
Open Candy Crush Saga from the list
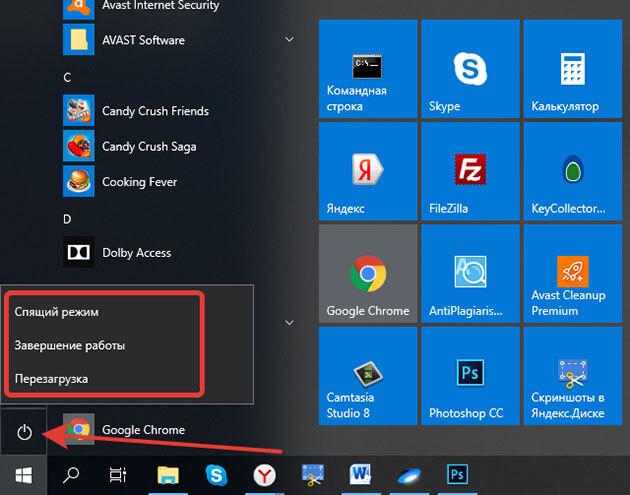149,147
